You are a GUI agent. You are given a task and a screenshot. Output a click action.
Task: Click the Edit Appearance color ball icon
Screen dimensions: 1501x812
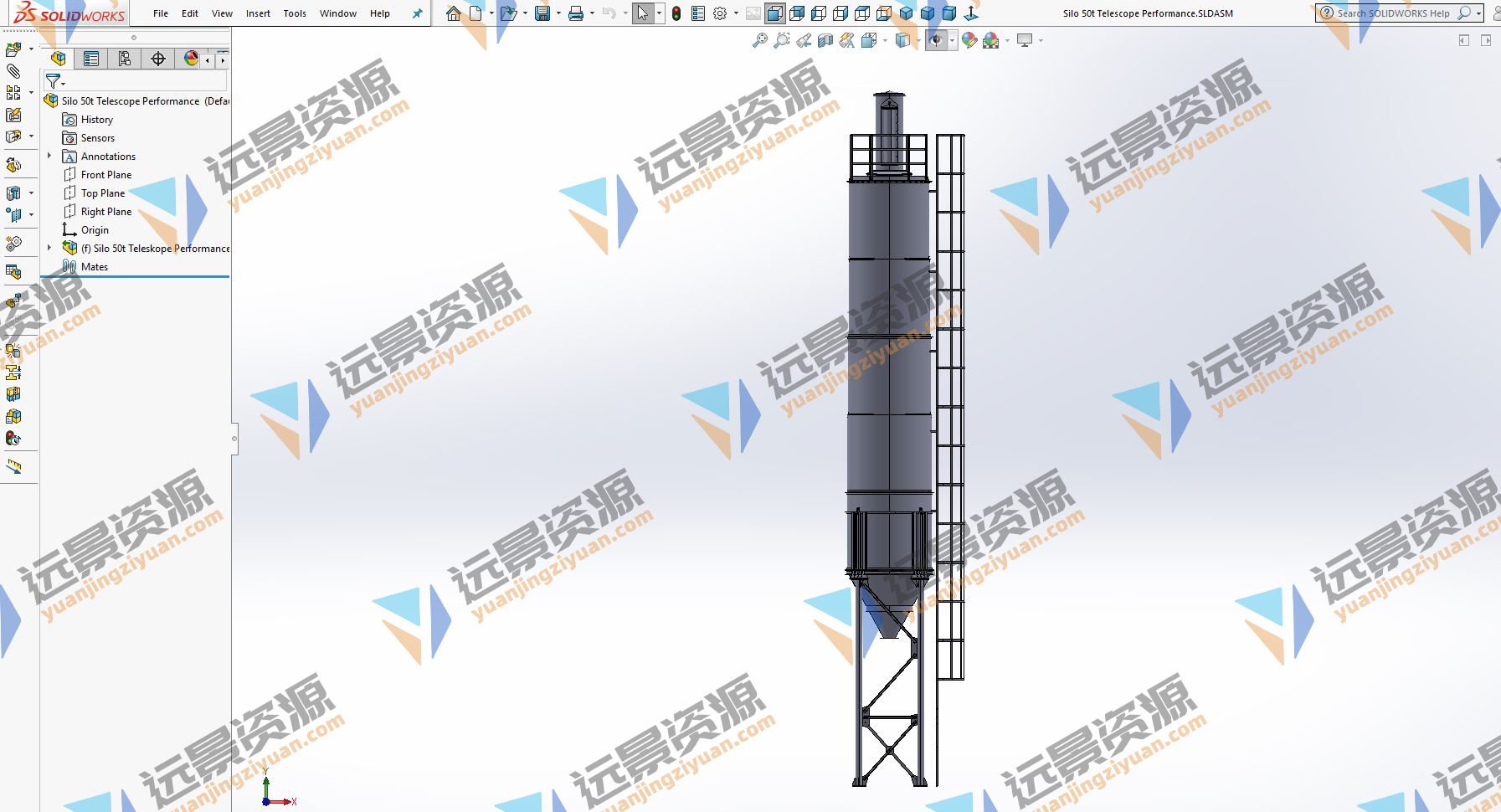[x=969, y=40]
